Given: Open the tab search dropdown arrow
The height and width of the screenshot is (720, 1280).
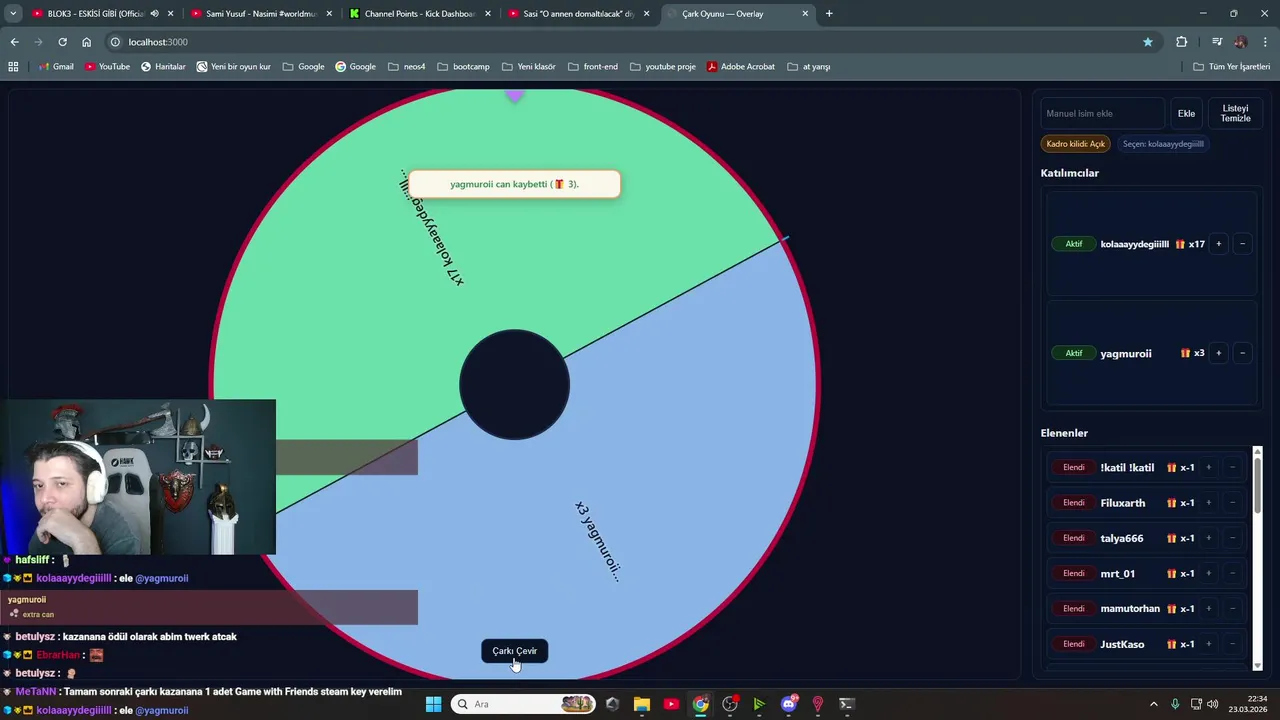Looking at the screenshot, I should click(13, 14).
